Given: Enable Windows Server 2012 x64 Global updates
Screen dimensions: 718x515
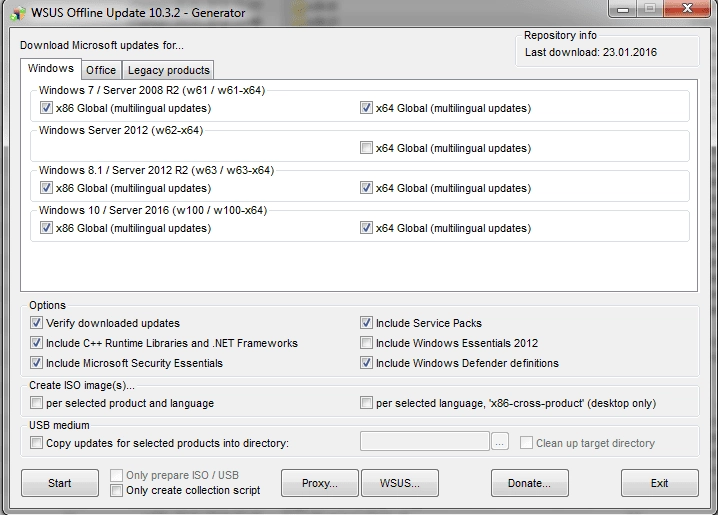Looking at the screenshot, I should click(366, 148).
